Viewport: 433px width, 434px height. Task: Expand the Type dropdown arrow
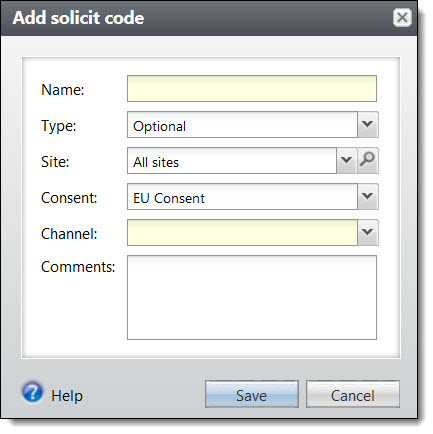(368, 124)
